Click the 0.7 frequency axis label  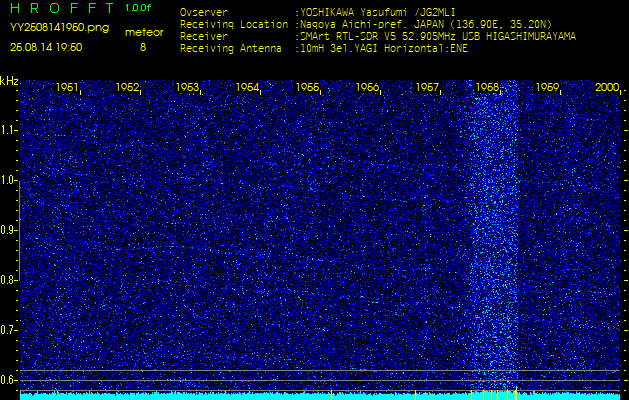click(9, 330)
